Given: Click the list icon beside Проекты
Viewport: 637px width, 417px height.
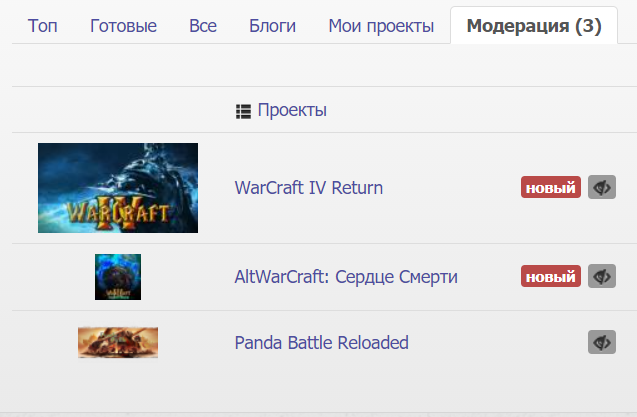Looking at the screenshot, I should coord(243,111).
